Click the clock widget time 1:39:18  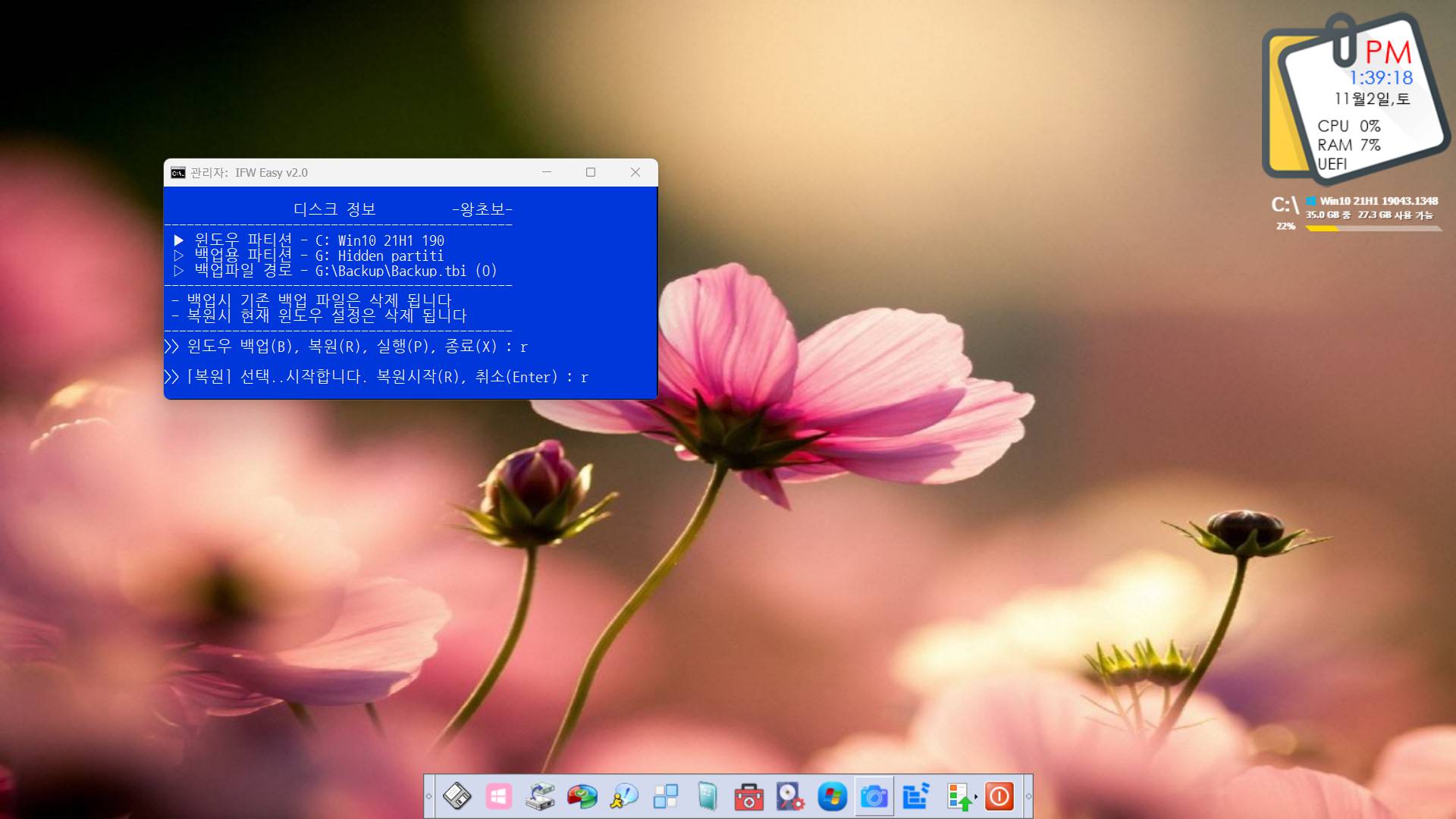(1381, 77)
